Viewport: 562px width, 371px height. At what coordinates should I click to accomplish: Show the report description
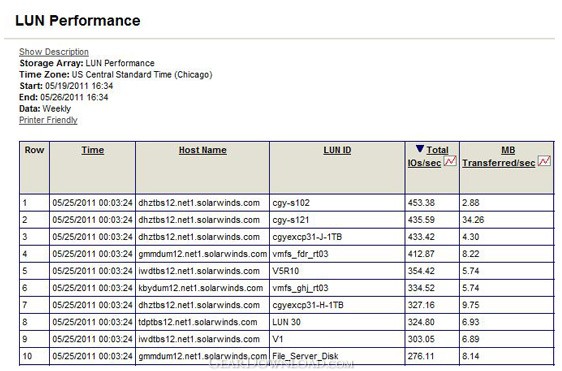point(54,52)
